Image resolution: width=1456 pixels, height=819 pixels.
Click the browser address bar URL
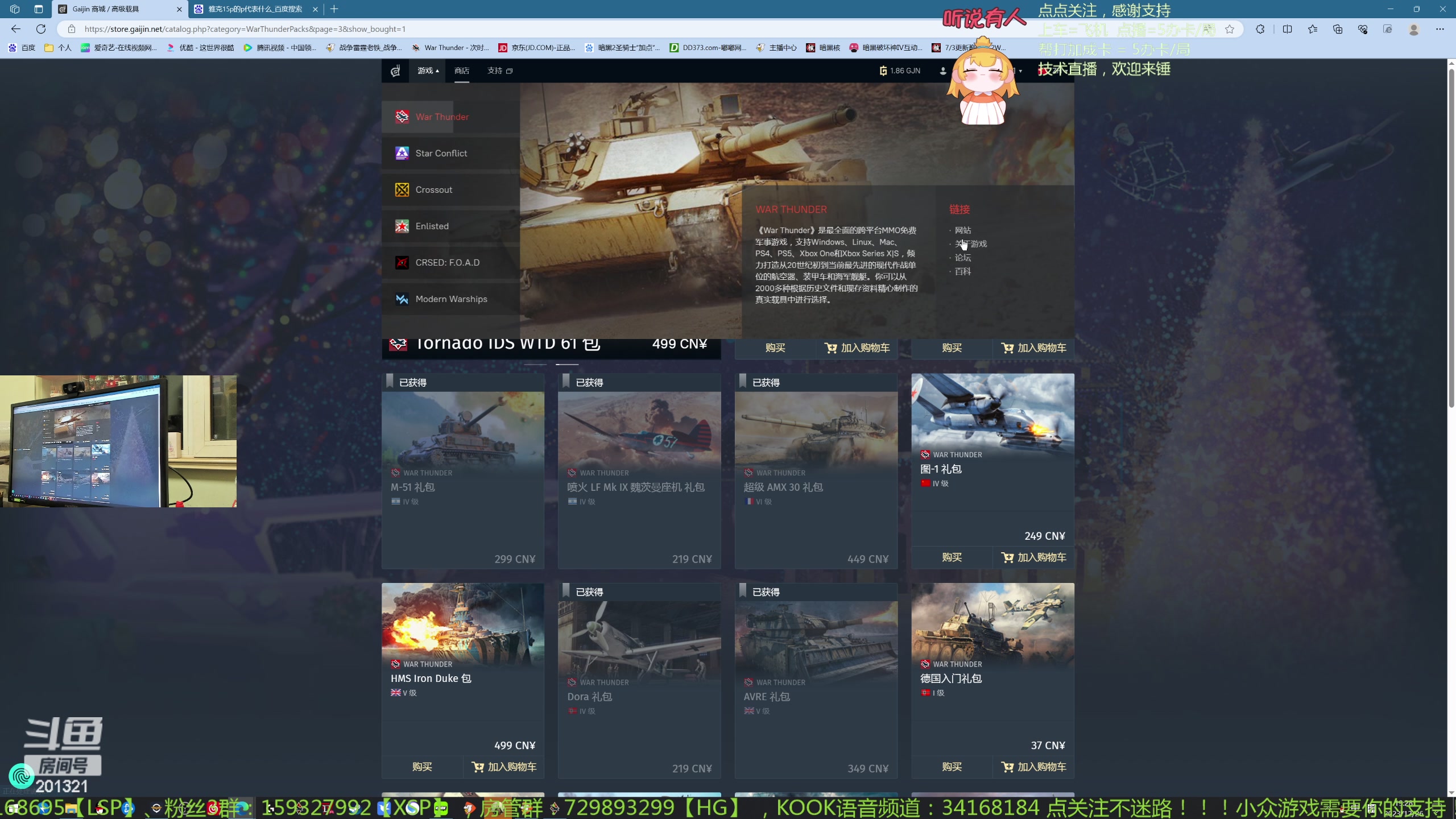pyautogui.click(x=245, y=29)
